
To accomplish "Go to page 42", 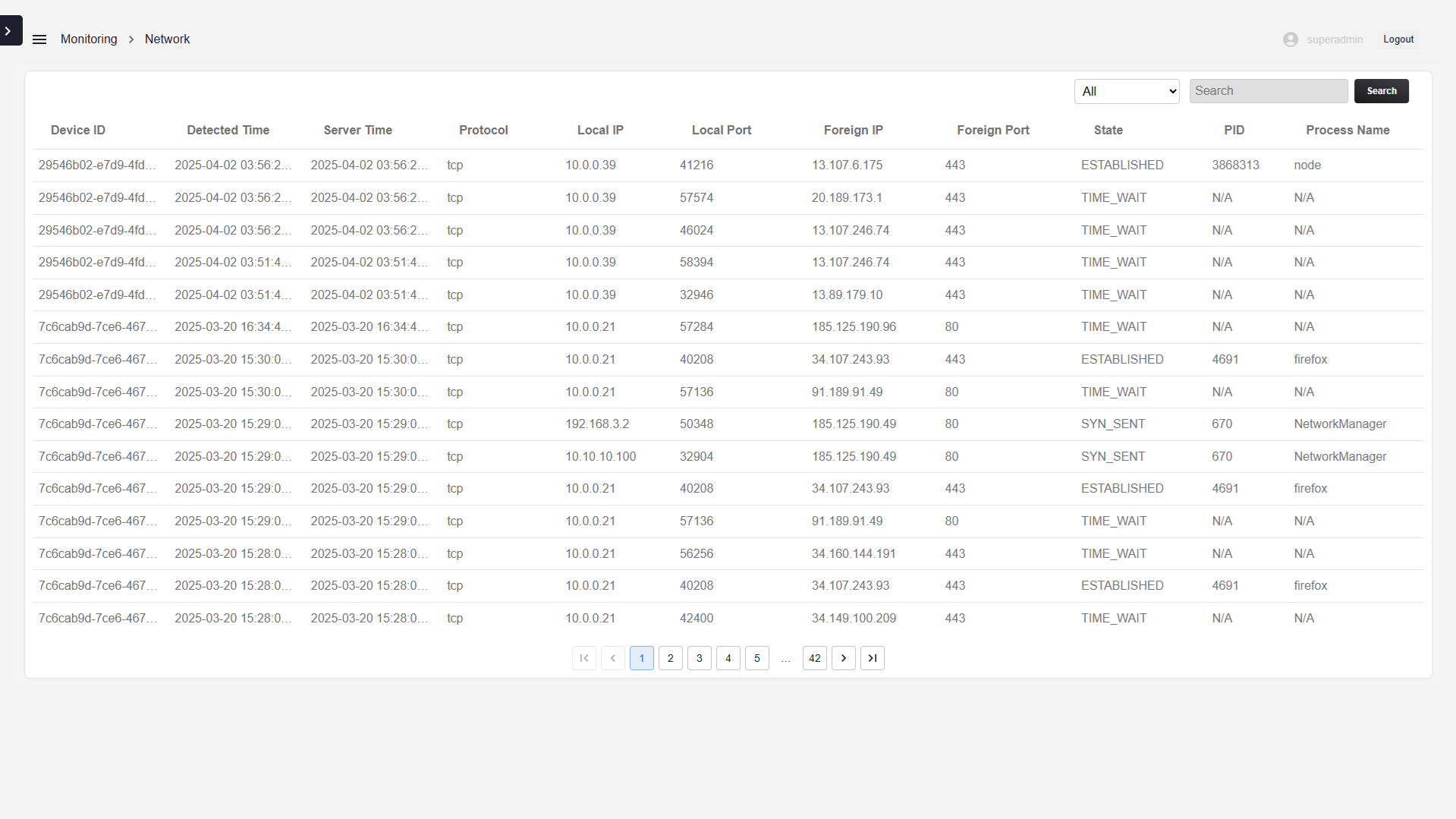I will [814, 658].
